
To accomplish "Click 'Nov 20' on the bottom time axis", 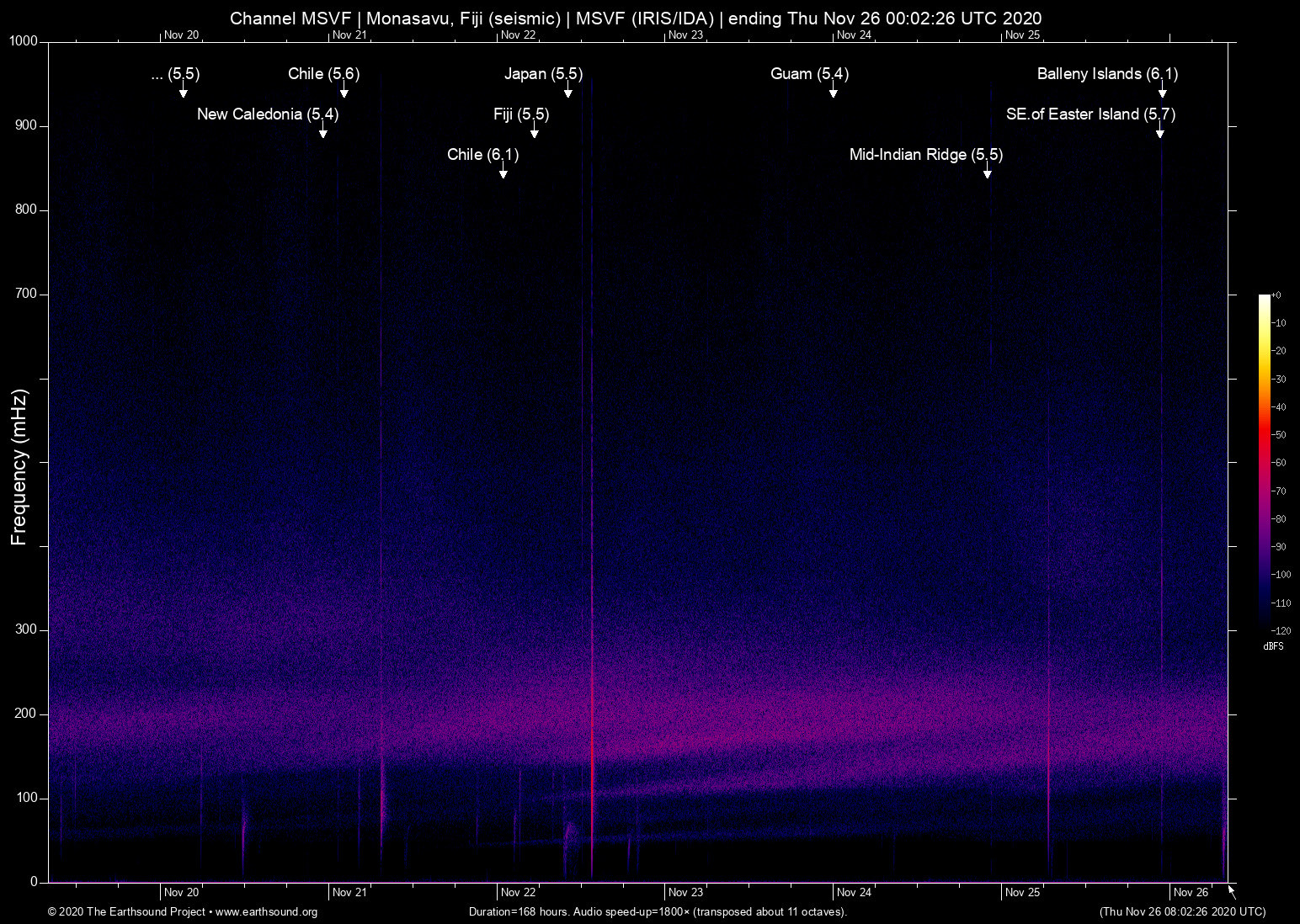I will pos(182,893).
